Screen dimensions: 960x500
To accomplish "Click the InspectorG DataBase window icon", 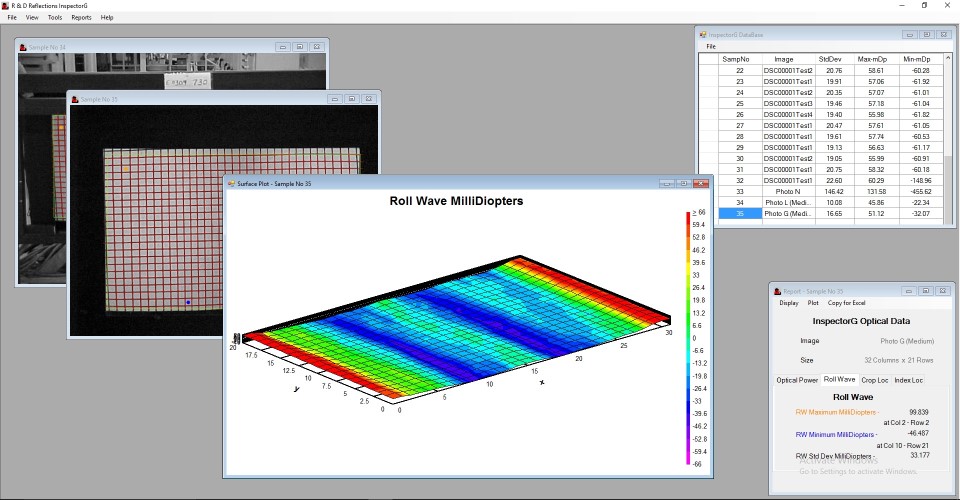I will pyautogui.click(x=703, y=34).
